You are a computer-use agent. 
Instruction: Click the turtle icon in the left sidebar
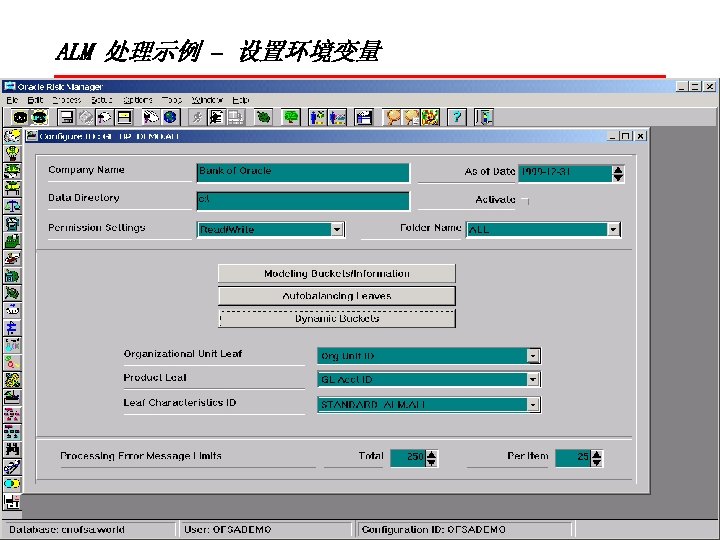12,293
